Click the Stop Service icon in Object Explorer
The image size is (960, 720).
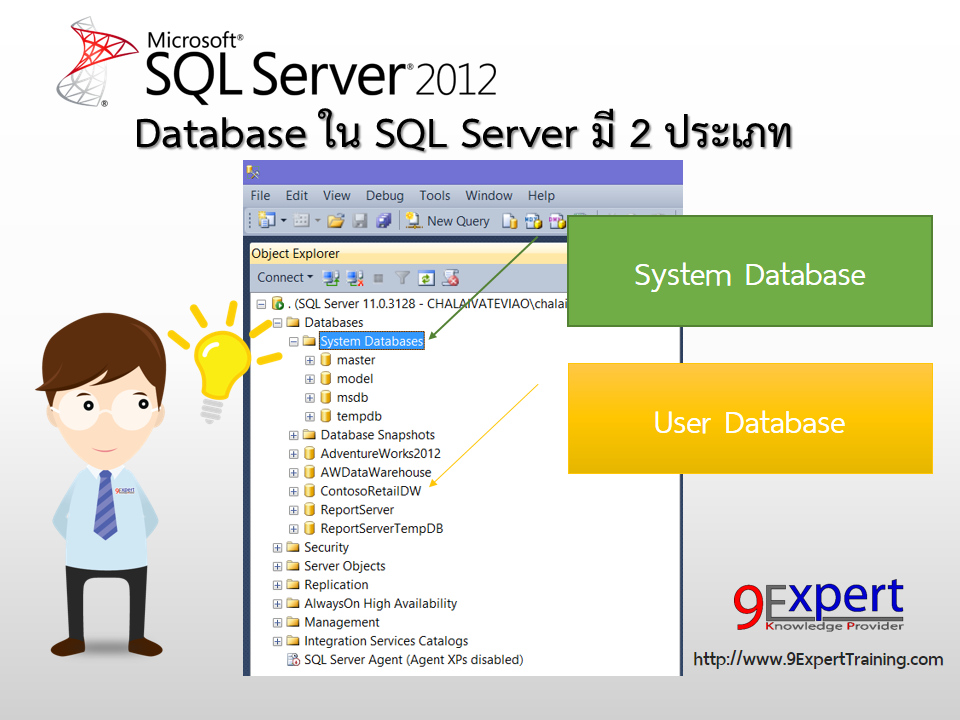[x=450, y=278]
